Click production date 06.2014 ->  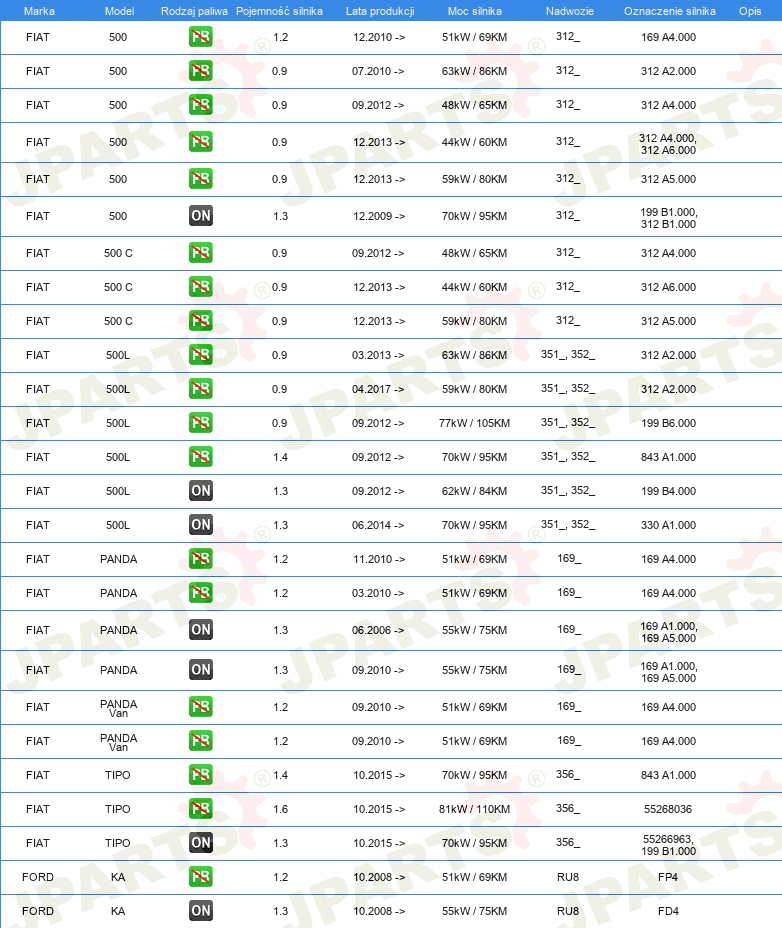click(378, 525)
